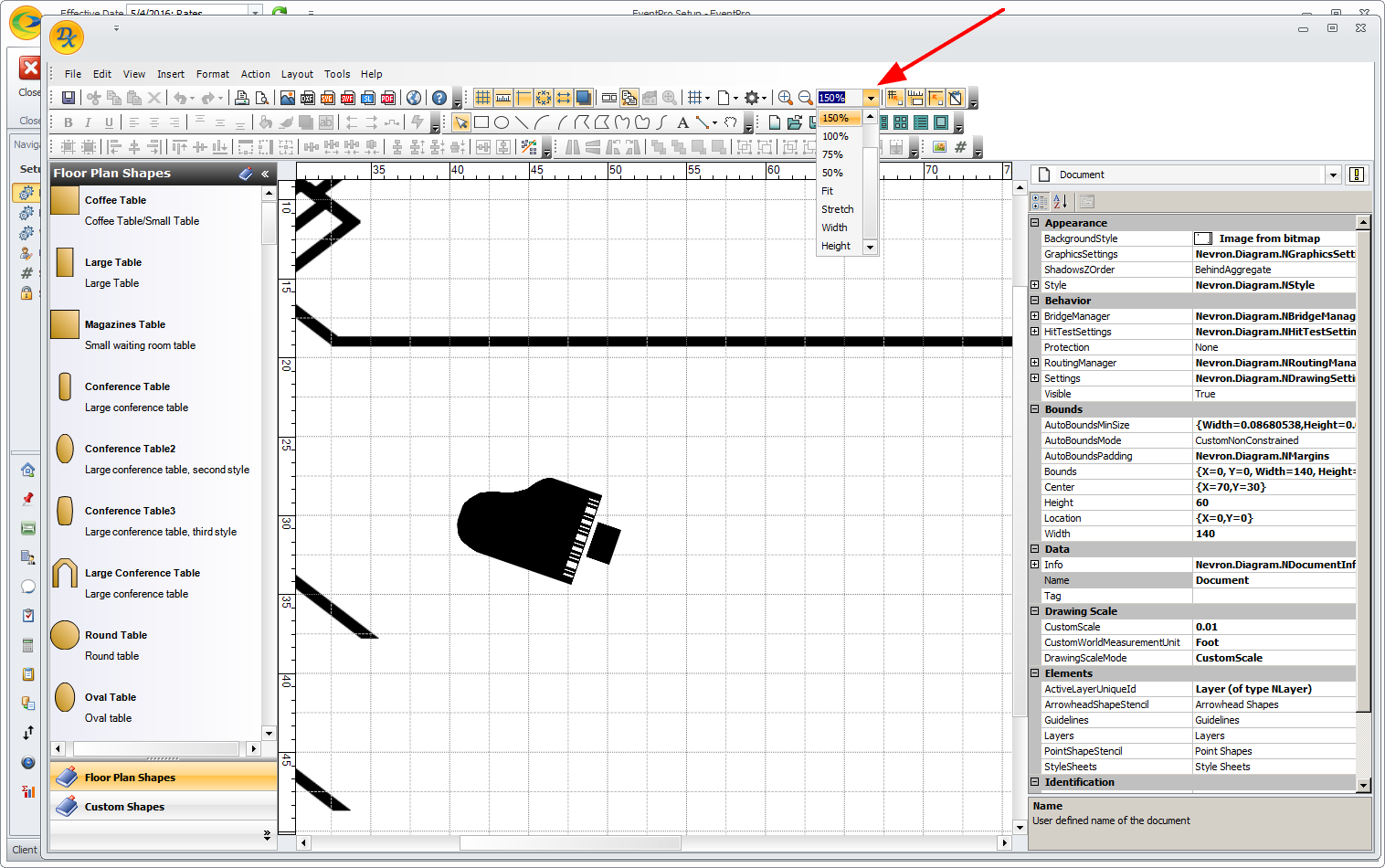Click the Name property value Document
The width and height of the screenshot is (1385, 868).
pyautogui.click(x=1274, y=580)
